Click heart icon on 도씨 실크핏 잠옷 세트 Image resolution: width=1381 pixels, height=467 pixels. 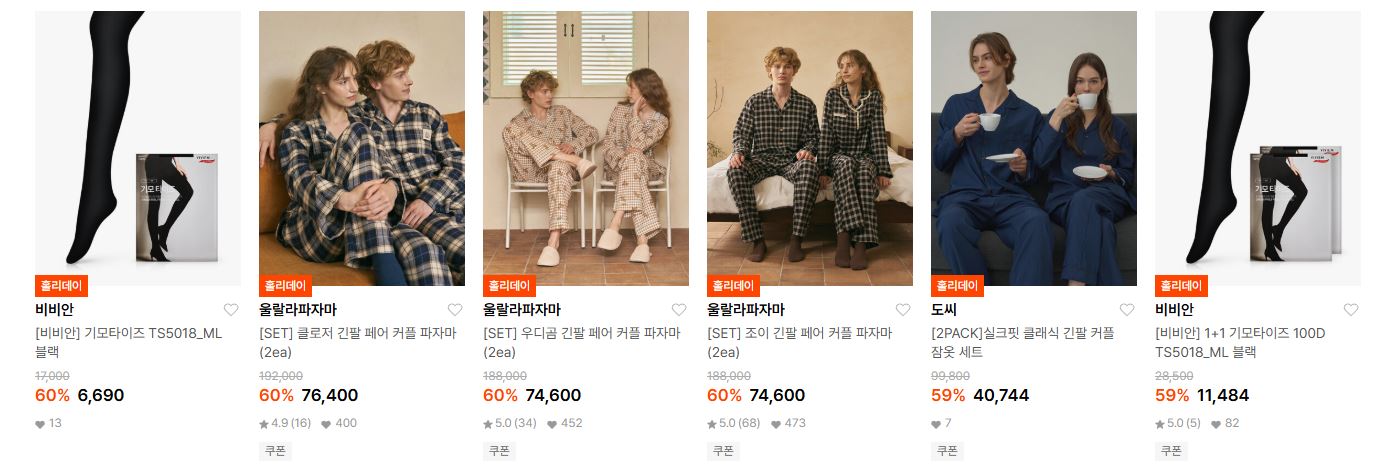(x=1127, y=310)
